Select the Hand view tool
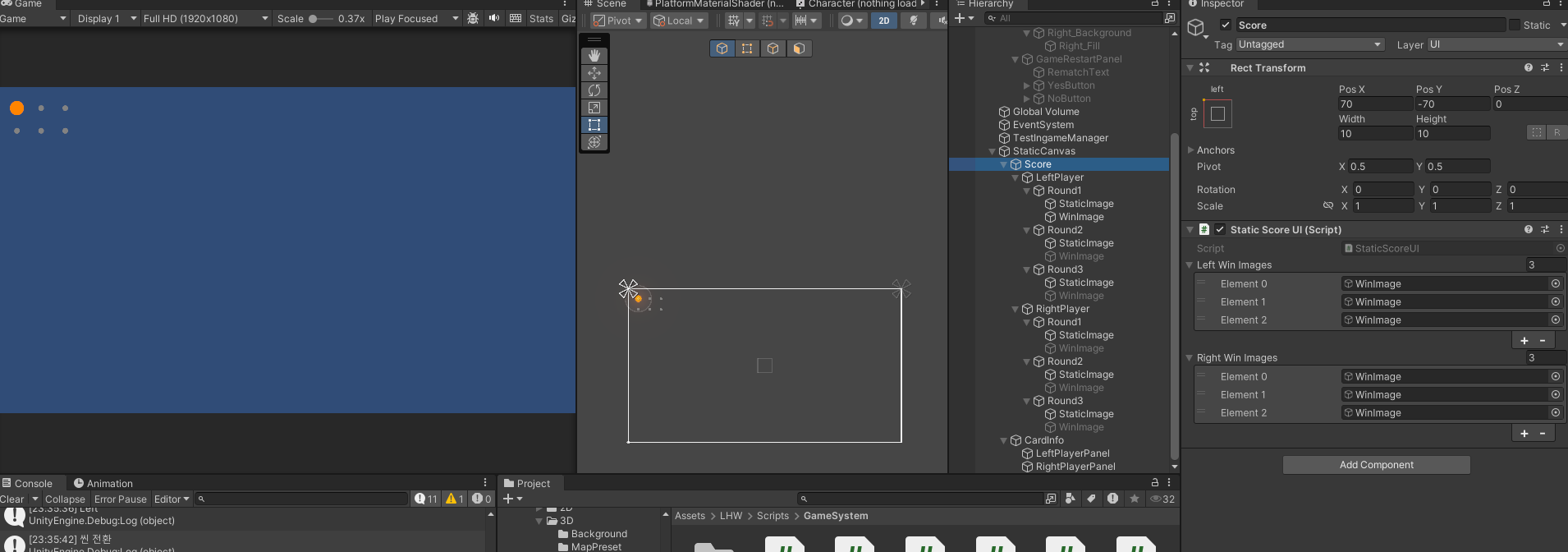The image size is (1568, 552). (594, 56)
